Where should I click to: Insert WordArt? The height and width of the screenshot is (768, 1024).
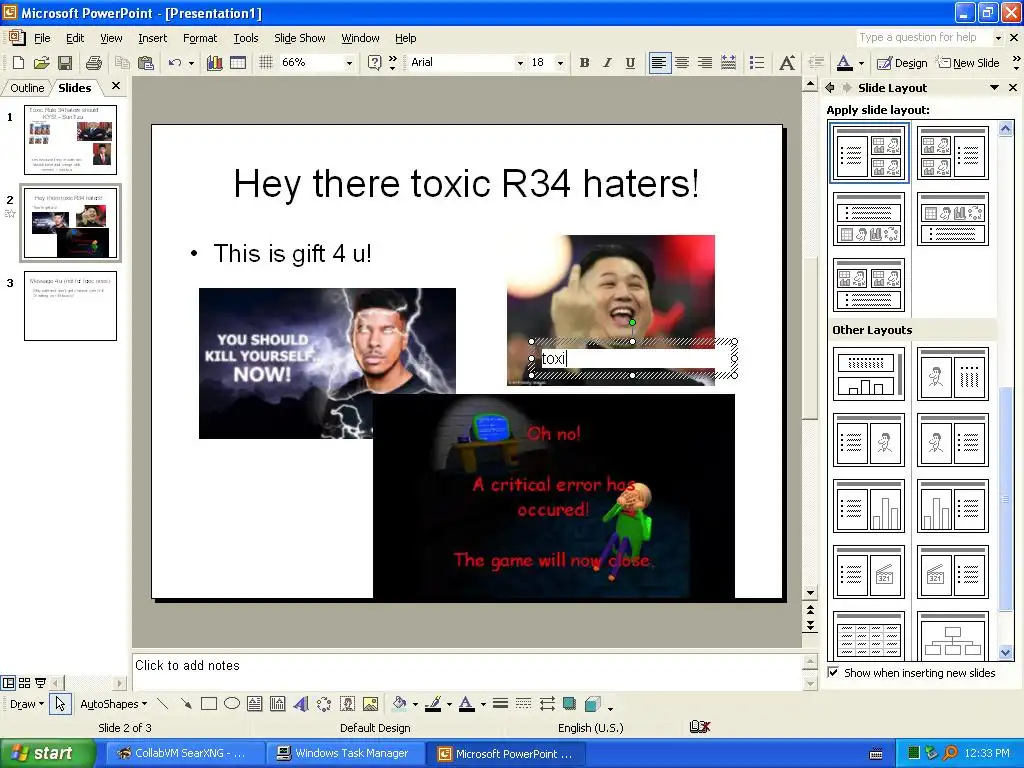point(301,704)
